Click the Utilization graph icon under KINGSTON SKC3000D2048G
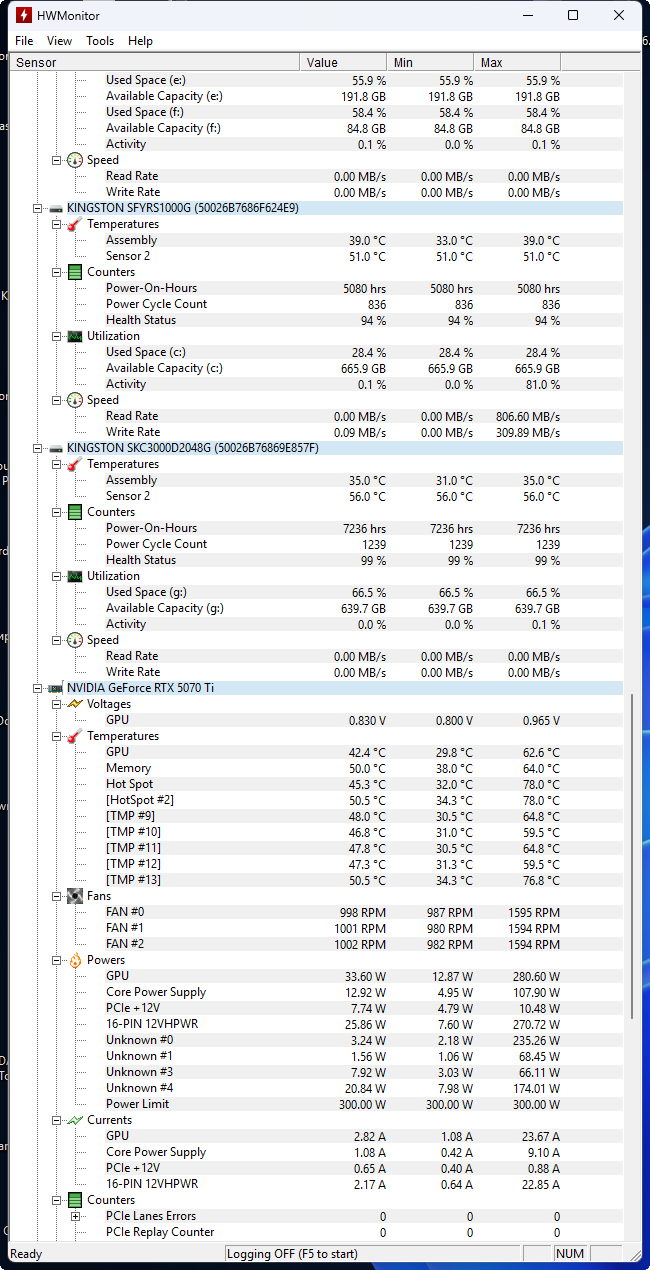The image size is (650, 1270). [x=74, y=576]
